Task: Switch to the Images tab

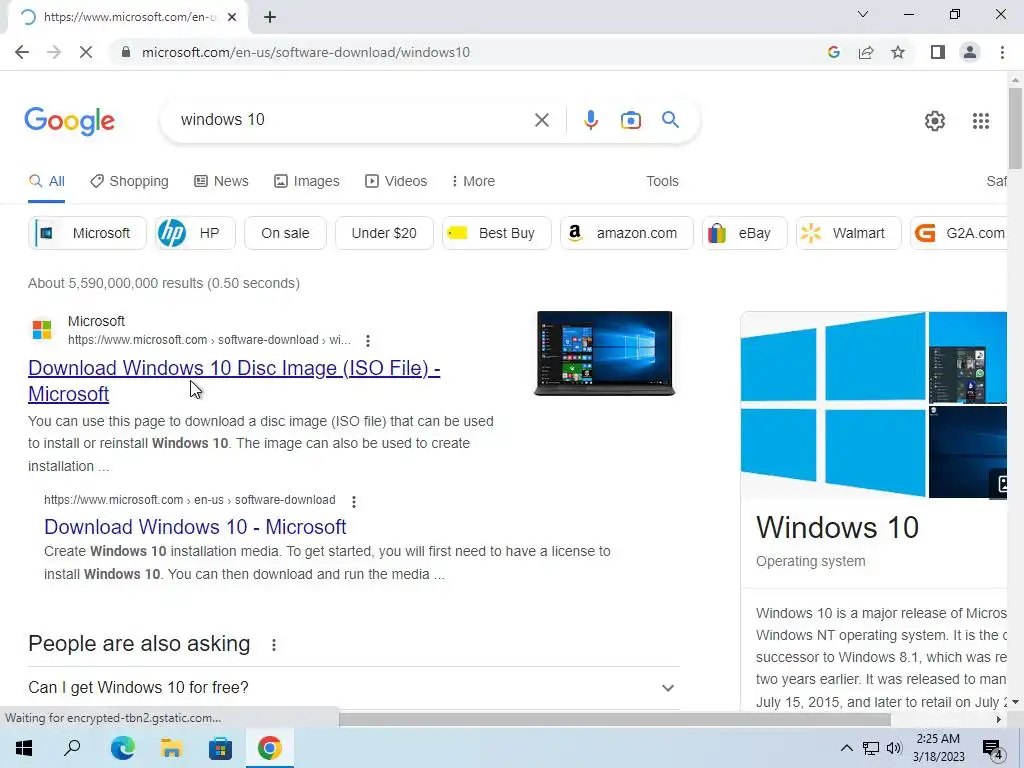Action: tap(307, 181)
